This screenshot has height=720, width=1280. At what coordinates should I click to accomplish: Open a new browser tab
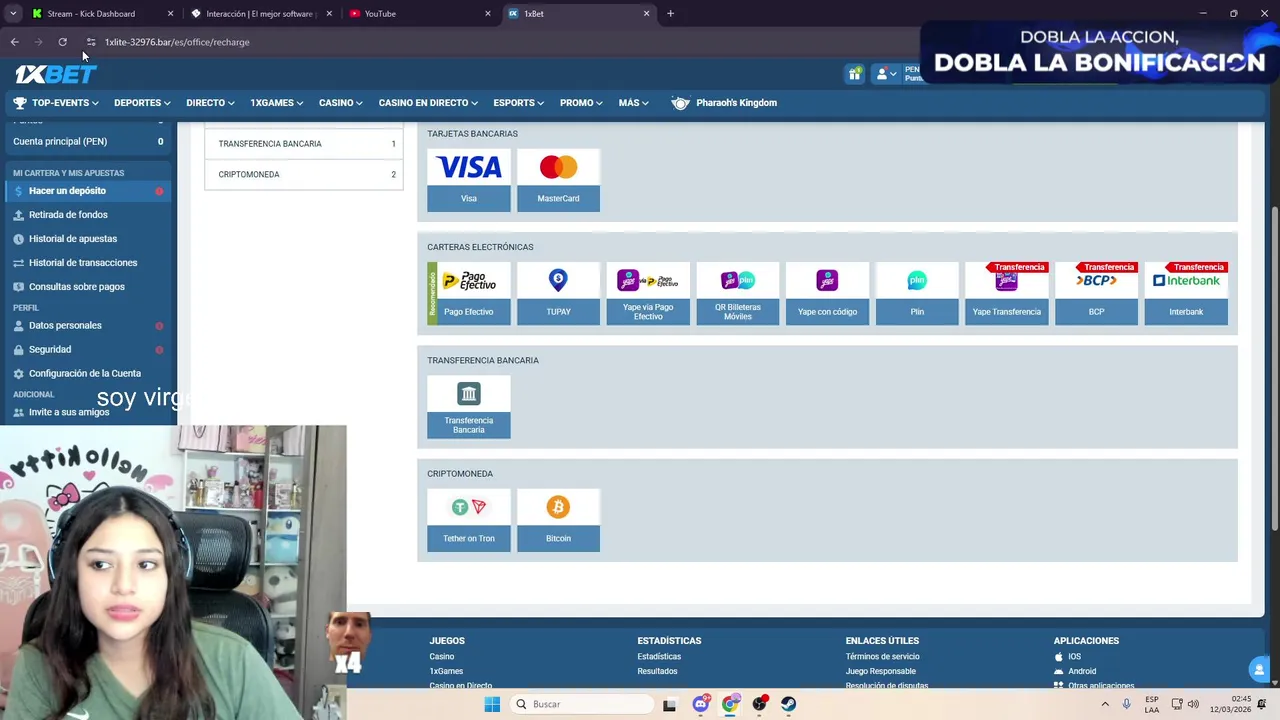(x=670, y=14)
